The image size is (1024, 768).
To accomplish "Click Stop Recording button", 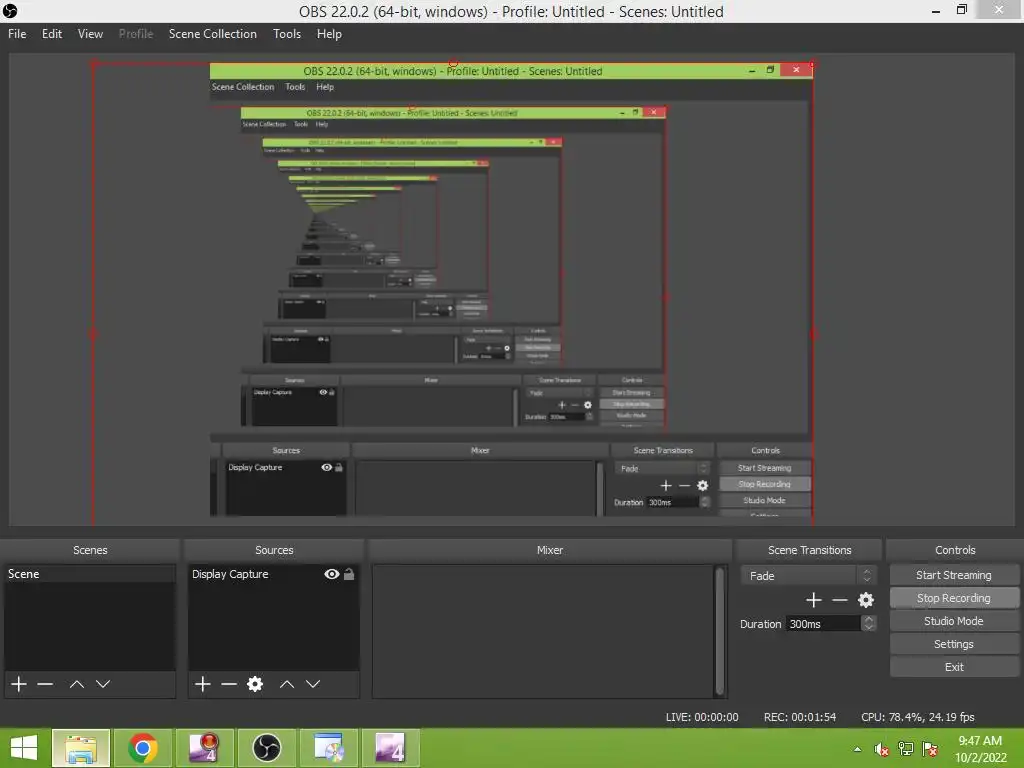I will point(953,598).
